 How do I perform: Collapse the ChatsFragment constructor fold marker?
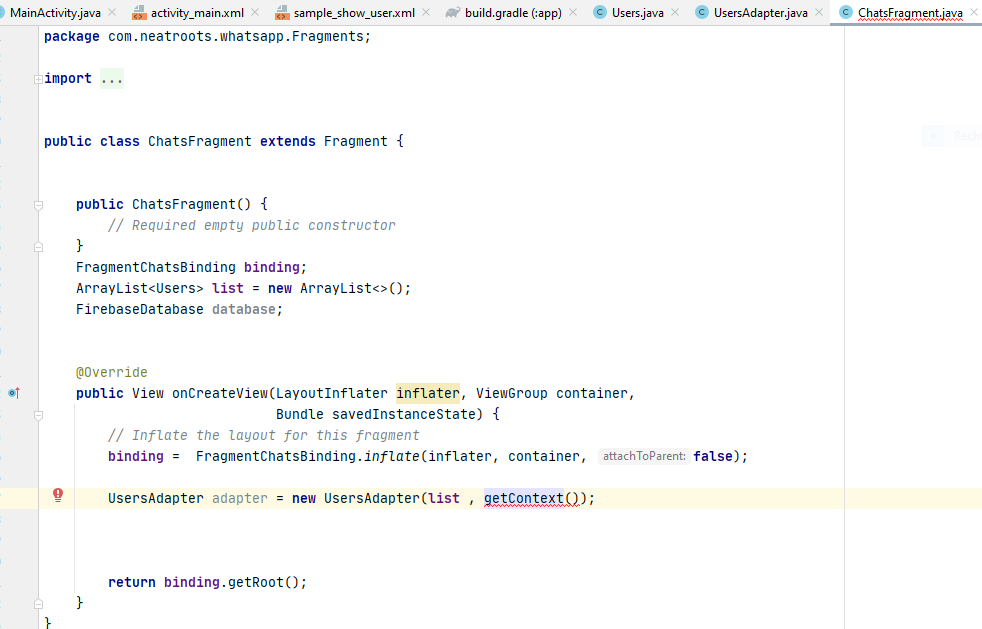click(38, 205)
